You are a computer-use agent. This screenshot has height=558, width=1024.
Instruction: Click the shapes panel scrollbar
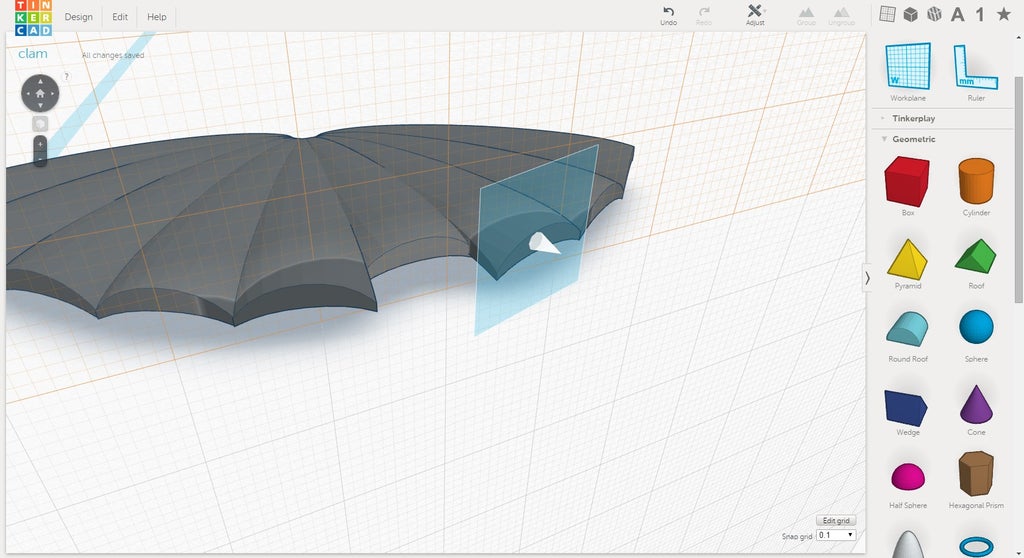coord(1018,189)
